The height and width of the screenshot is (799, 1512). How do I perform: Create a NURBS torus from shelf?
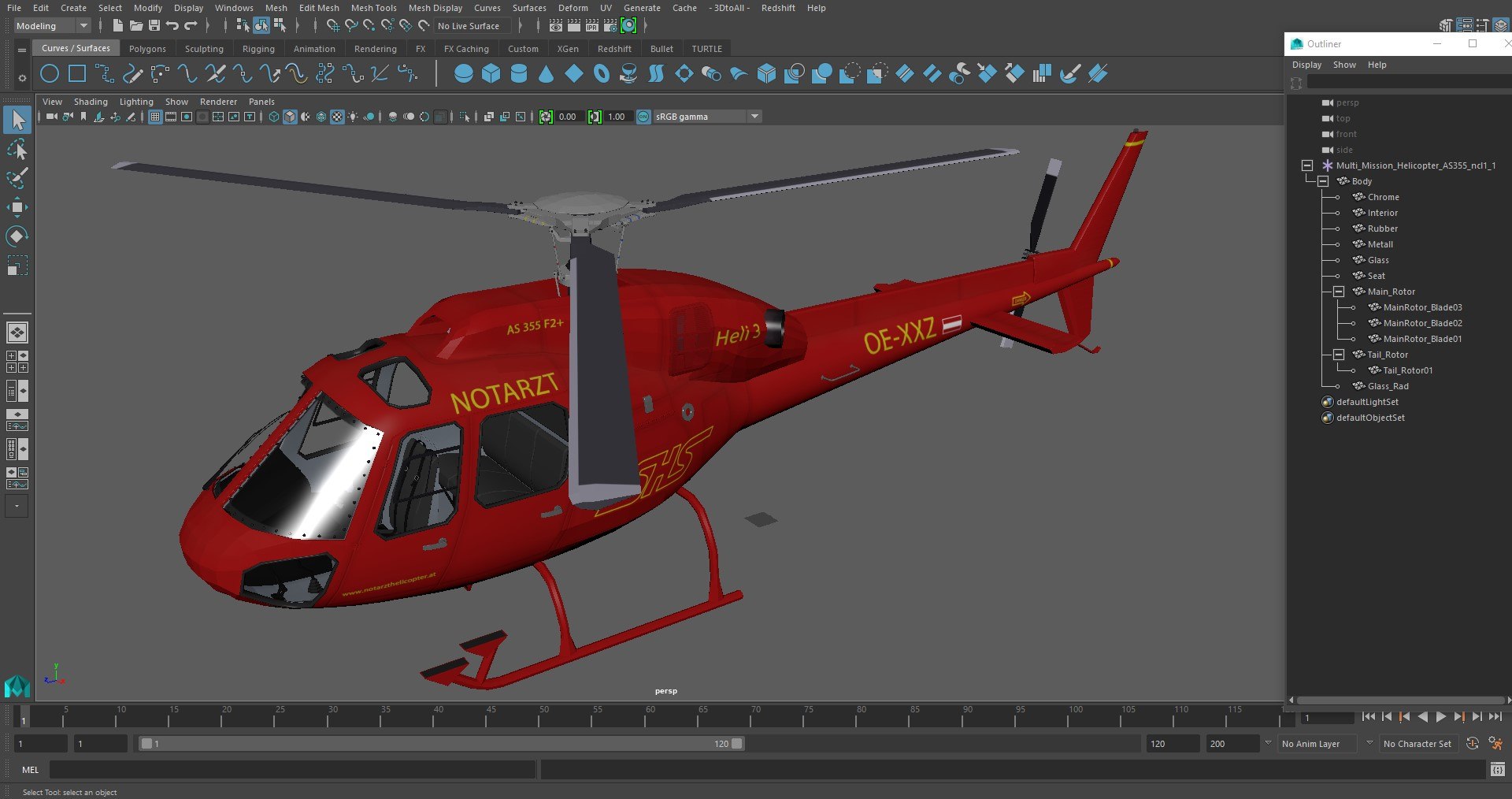[602, 74]
